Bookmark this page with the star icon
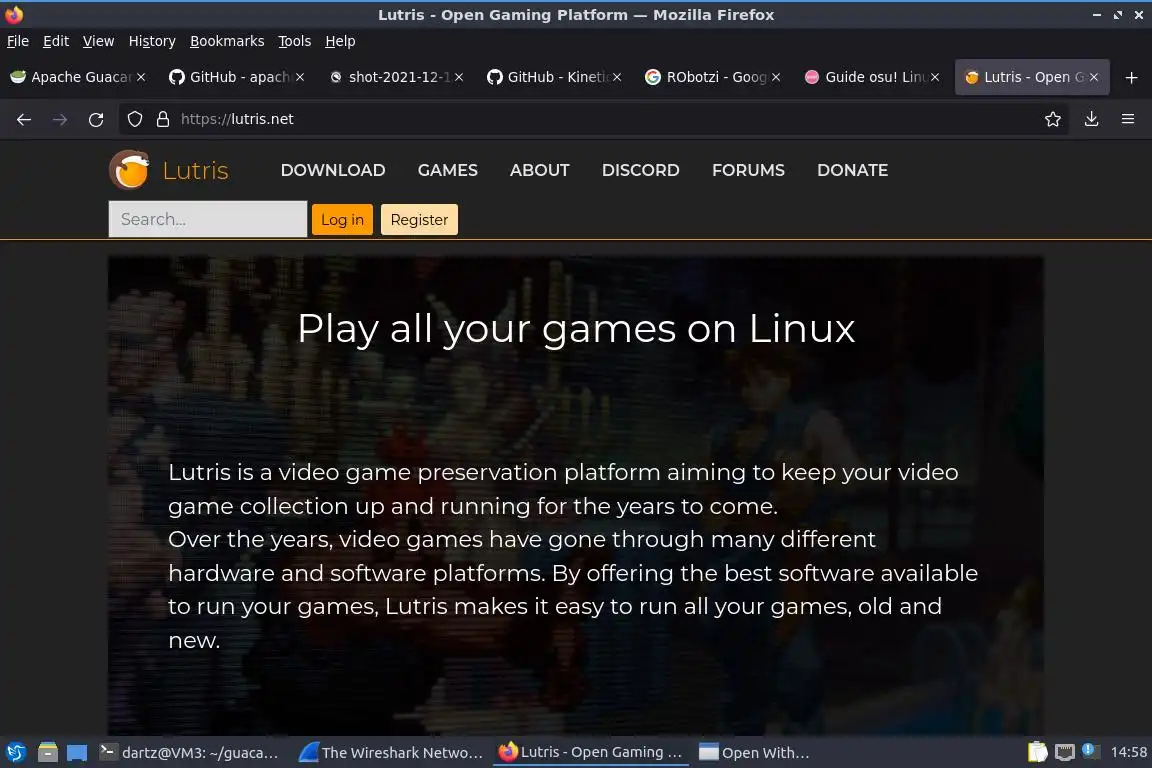This screenshot has width=1152, height=768. click(1053, 119)
